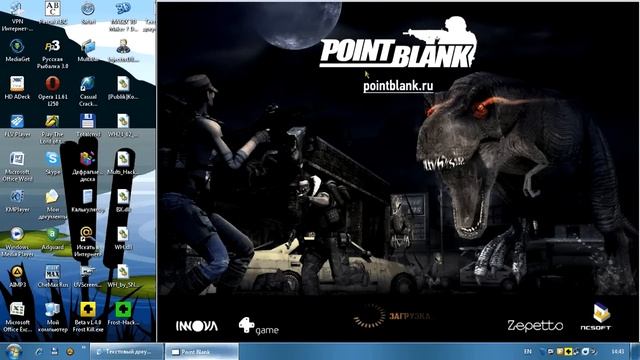Click the taskbar clock showing 14:43

[x=618, y=351]
